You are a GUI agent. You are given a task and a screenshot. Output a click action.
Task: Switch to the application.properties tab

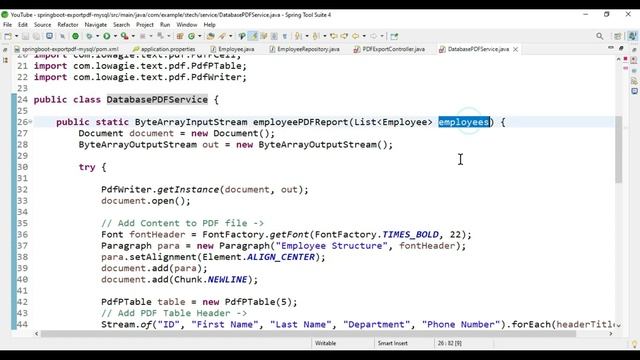click(x=164, y=49)
